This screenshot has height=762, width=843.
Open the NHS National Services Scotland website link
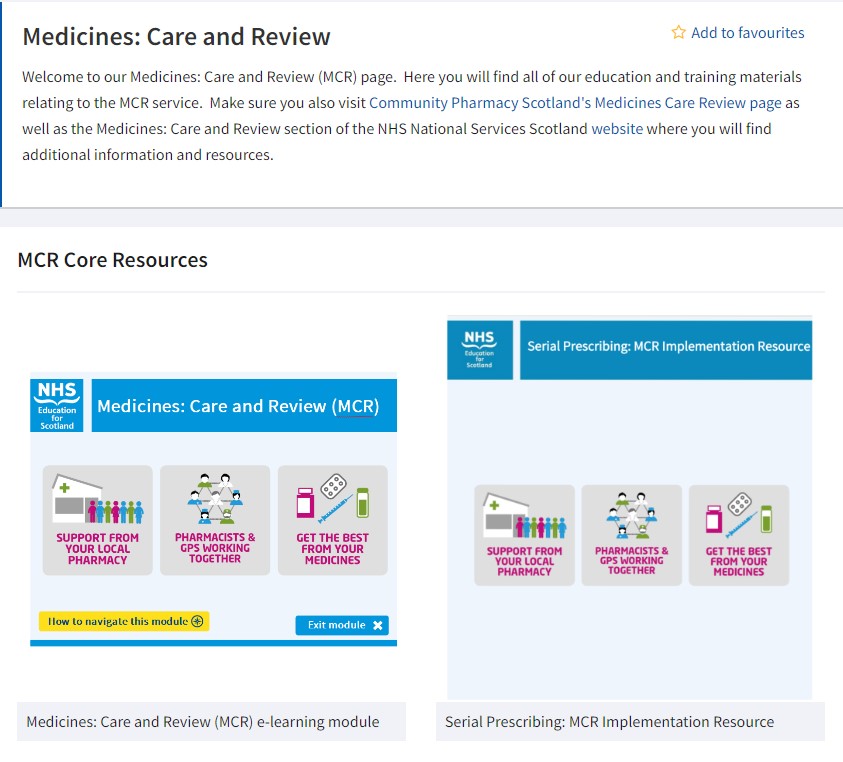(617, 128)
